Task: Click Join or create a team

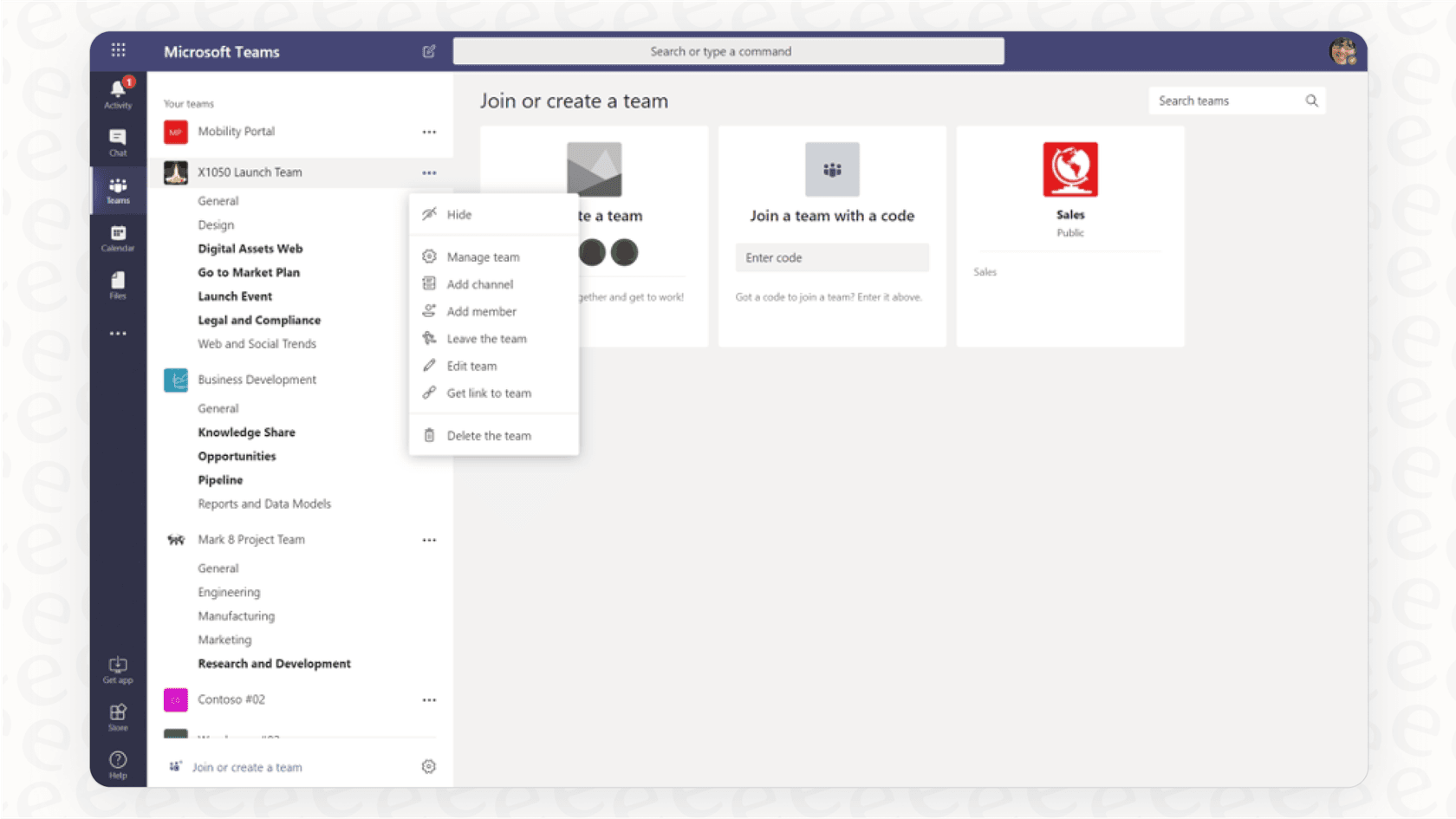Action: click(x=247, y=766)
